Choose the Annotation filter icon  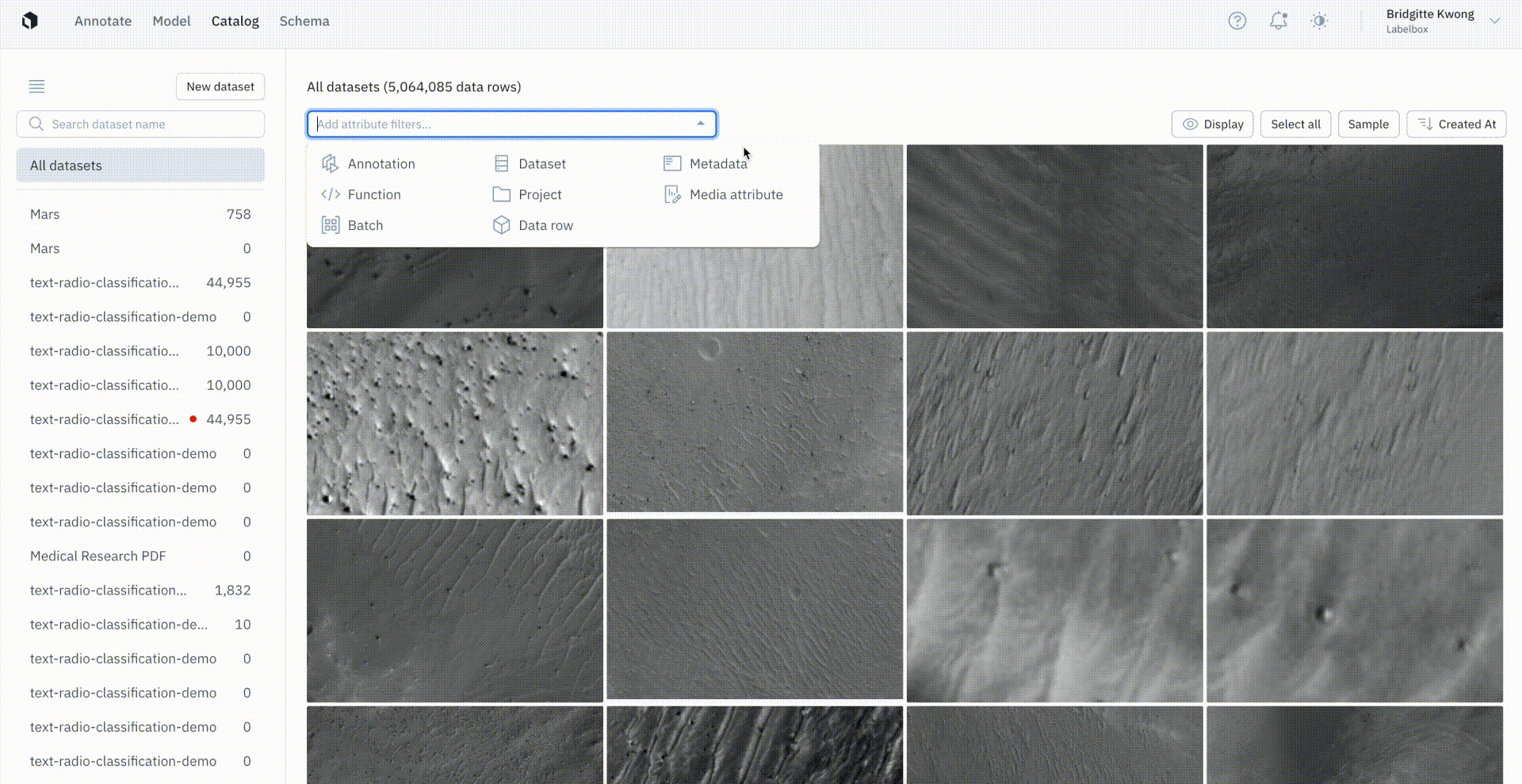[x=330, y=164]
